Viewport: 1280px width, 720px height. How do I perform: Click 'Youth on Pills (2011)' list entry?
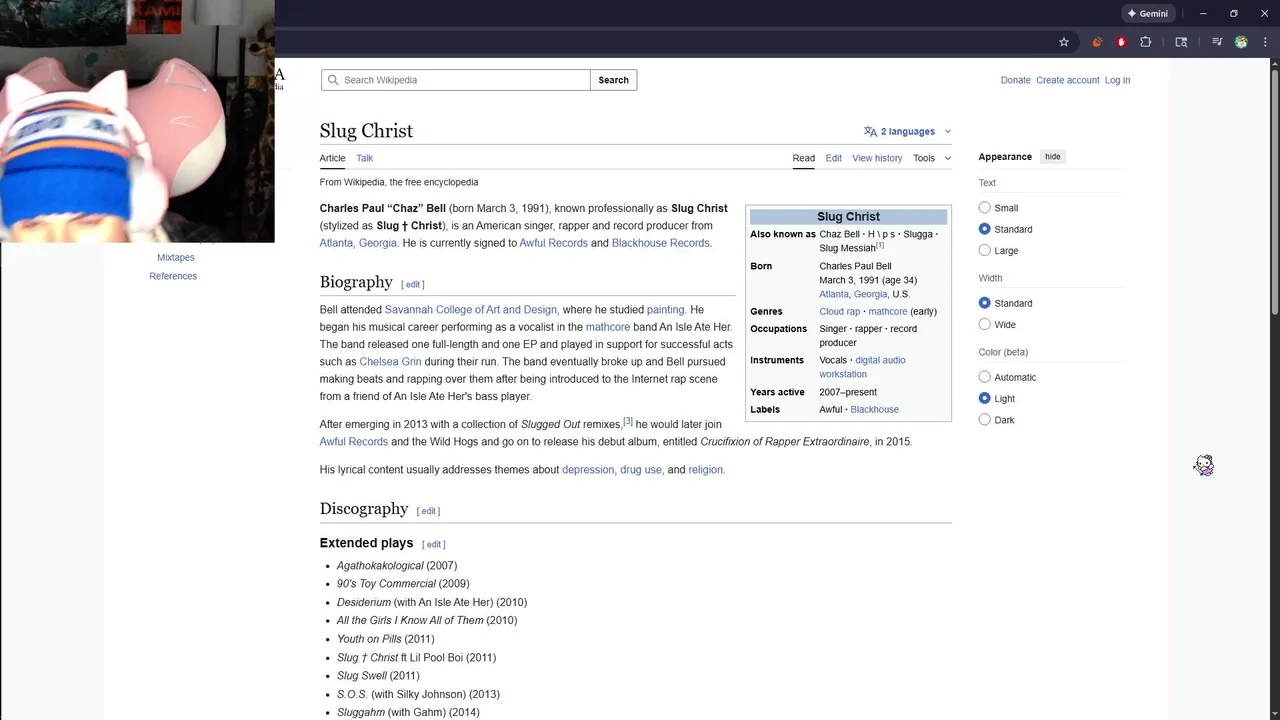tap(385, 639)
